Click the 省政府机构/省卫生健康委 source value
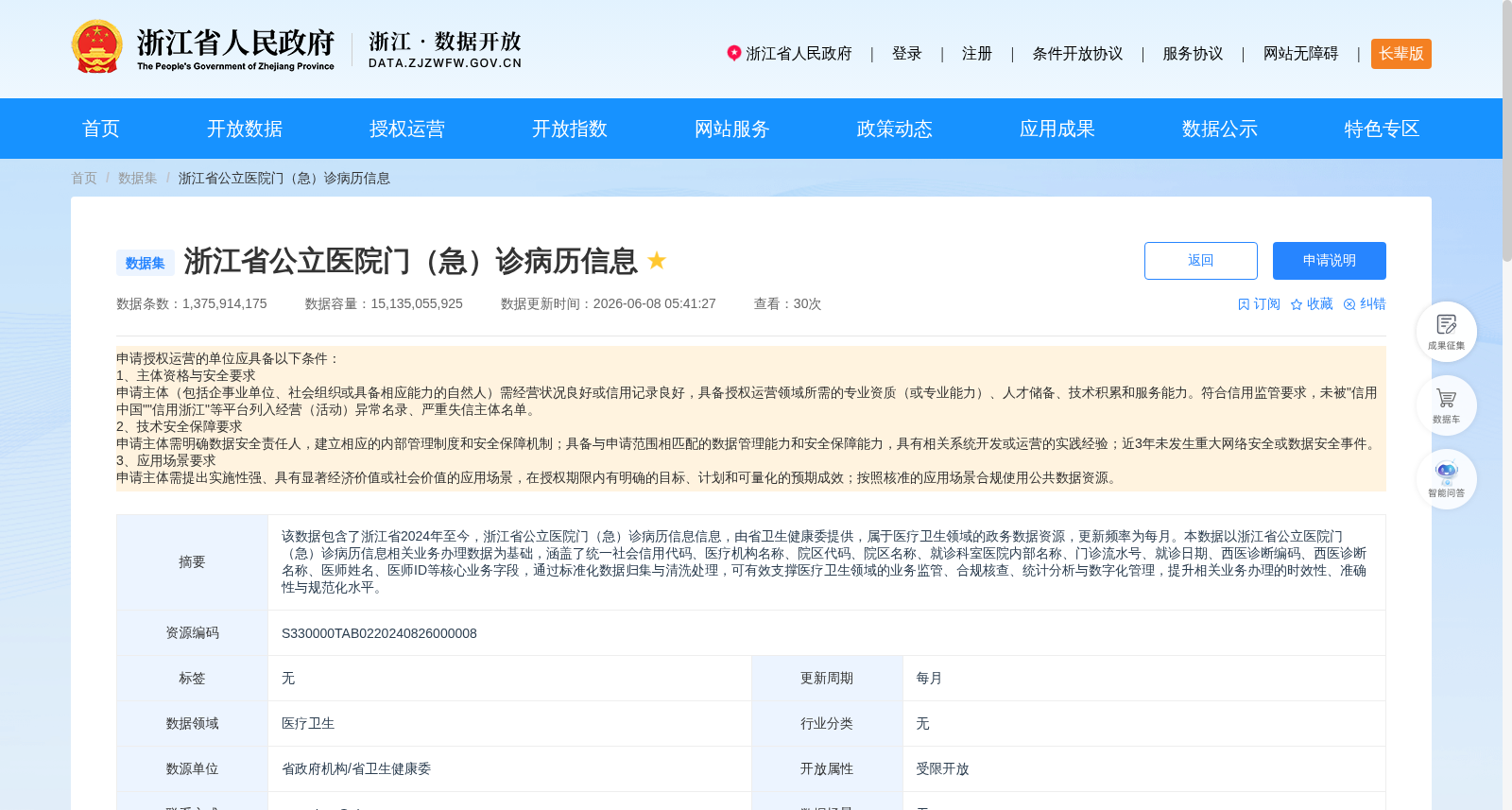Image resolution: width=1512 pixels, height=810 pixels. pyautogui.click(x=356, y=769)
